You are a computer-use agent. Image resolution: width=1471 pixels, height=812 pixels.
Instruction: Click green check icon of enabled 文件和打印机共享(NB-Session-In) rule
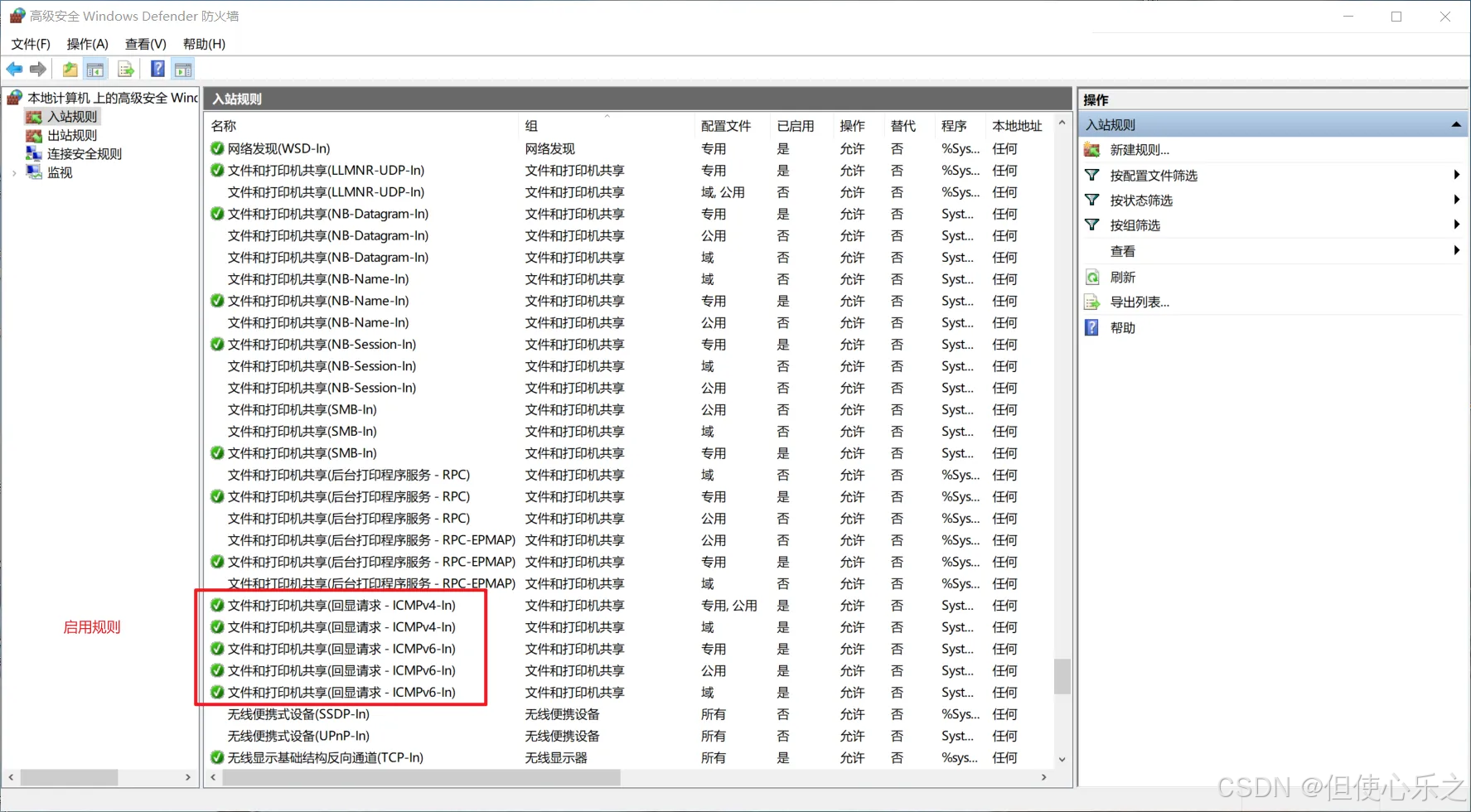[x=217, y=344]
